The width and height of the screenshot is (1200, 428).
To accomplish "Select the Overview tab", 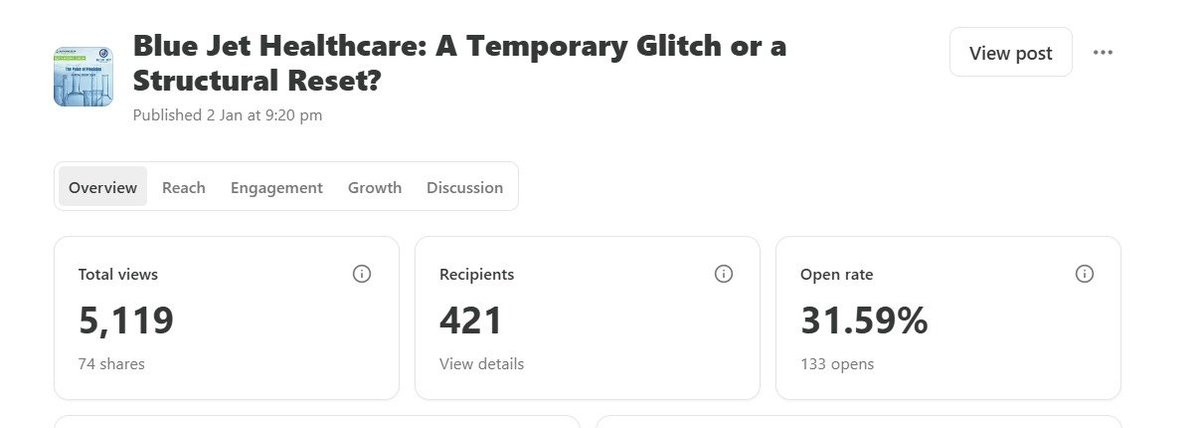I will (x=103, y=187).
